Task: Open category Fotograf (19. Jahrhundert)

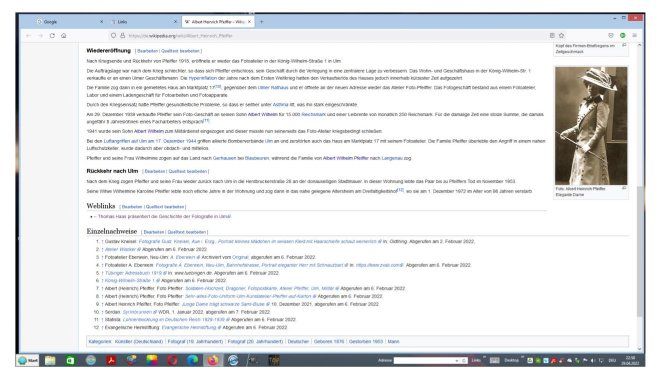Action: 195,341
